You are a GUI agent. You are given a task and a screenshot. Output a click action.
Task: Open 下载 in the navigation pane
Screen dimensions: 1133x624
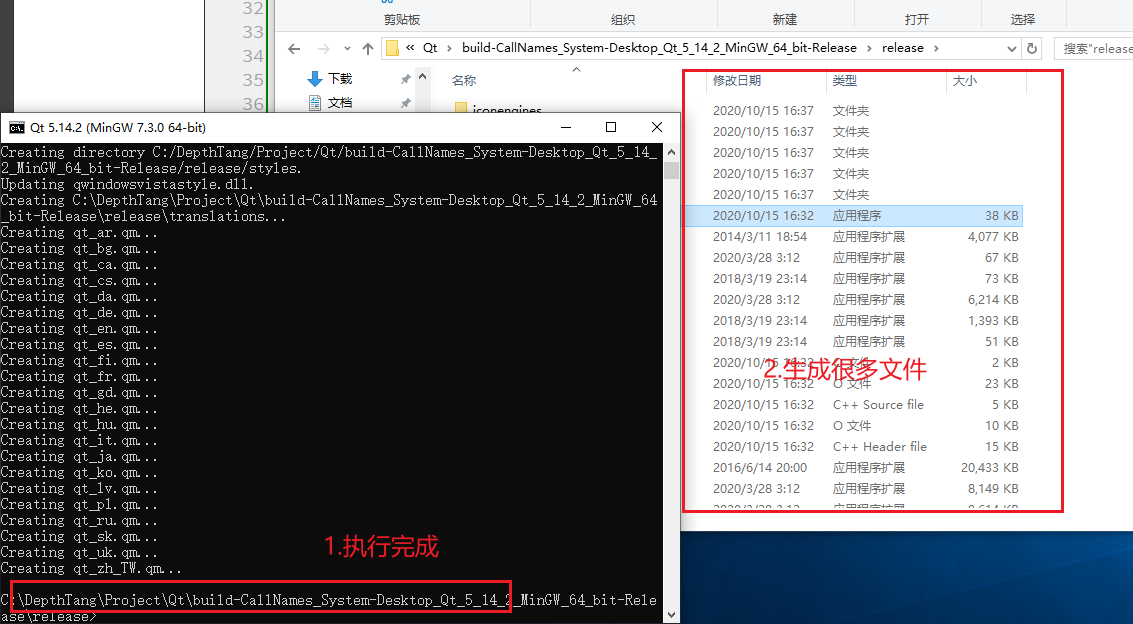[x=340, y=79]
